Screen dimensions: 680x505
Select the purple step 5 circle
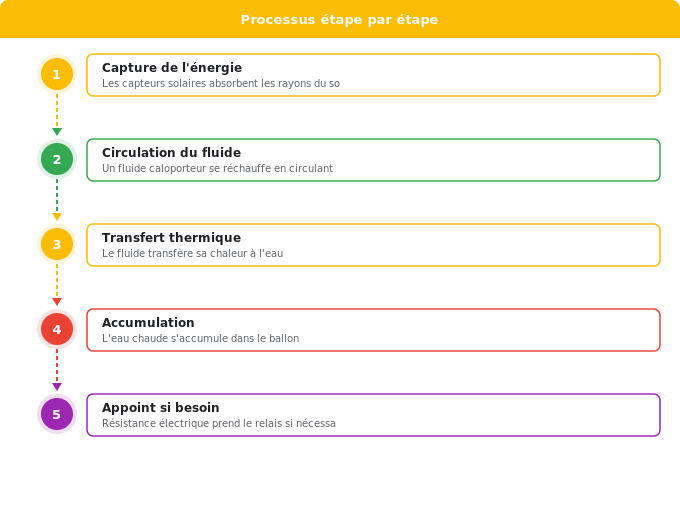tap(57, 414)
